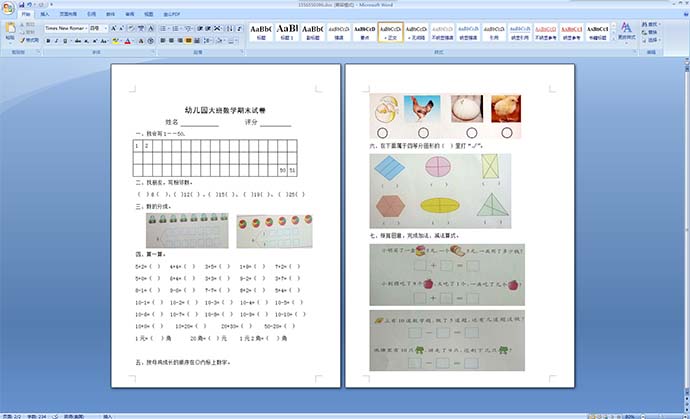The width and height of the screenshot is (690, 419).
Task: Apply subscript formatting
Action: 87,41
